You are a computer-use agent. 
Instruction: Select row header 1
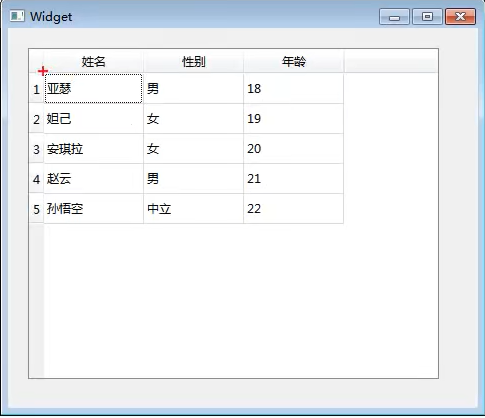point(36,89)
